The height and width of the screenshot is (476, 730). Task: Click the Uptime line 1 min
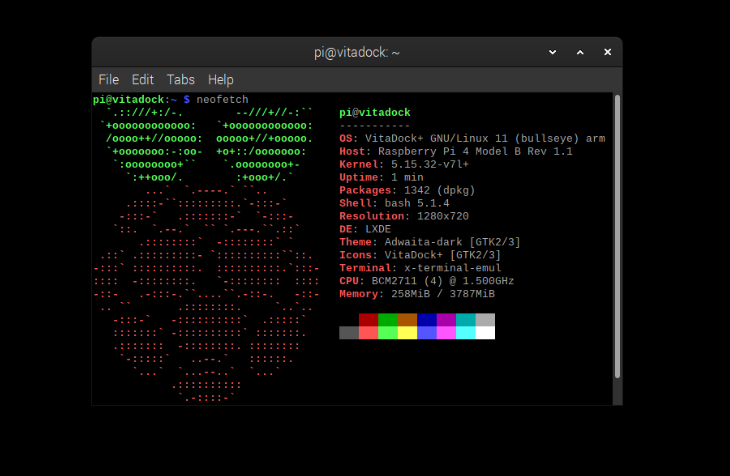click(x=381, y=177)
